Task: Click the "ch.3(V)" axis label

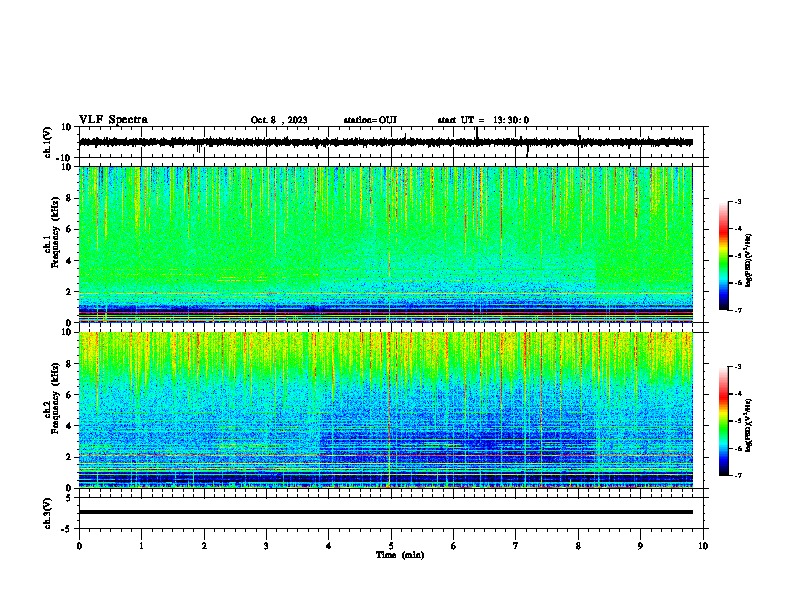Action: point(47,514)
